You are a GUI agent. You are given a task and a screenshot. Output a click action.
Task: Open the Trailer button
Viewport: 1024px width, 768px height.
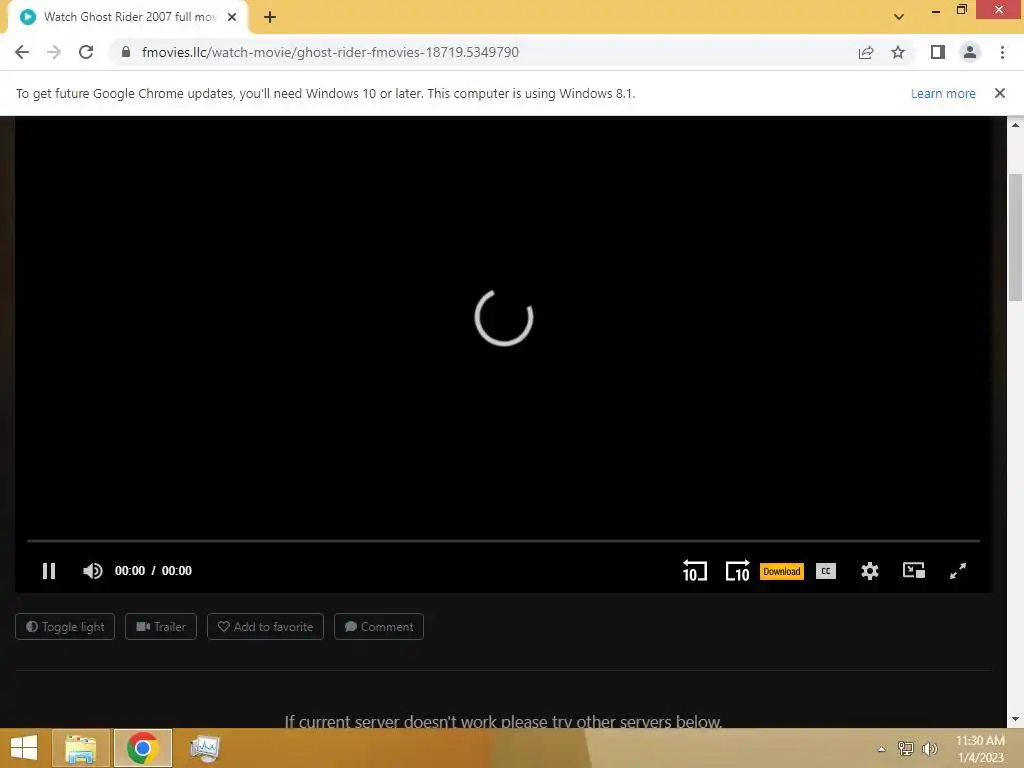point(161,626)
